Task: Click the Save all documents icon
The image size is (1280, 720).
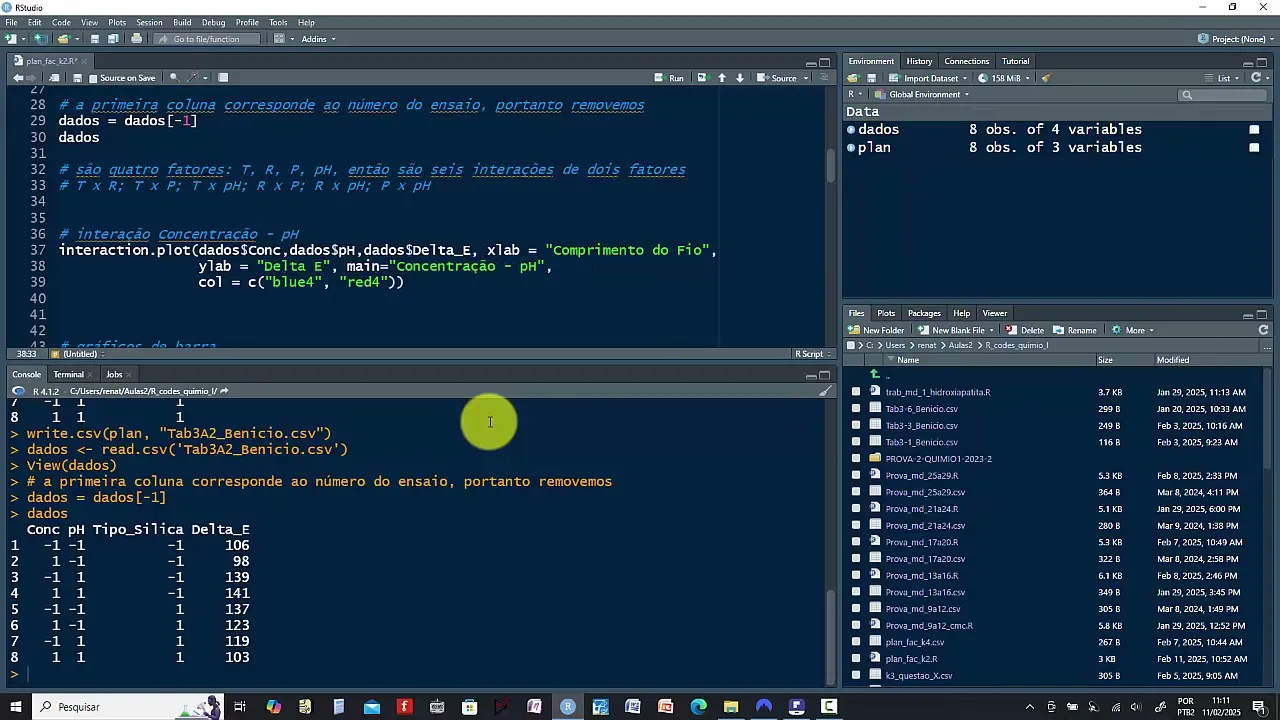Action: 113,39
